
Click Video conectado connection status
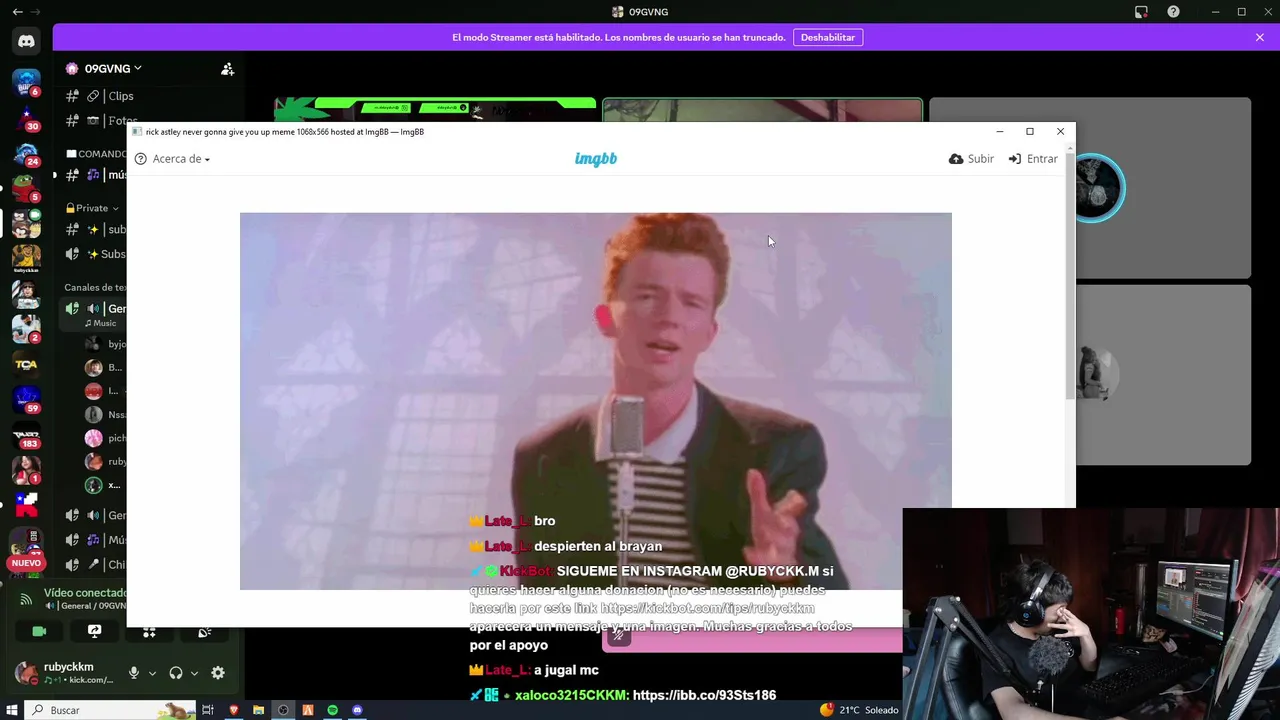point(84,593)
